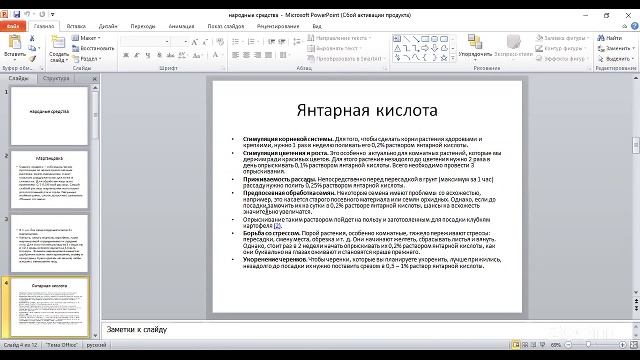Switch to the Показ слайдов ribbon tab

(x=226, y=26)
